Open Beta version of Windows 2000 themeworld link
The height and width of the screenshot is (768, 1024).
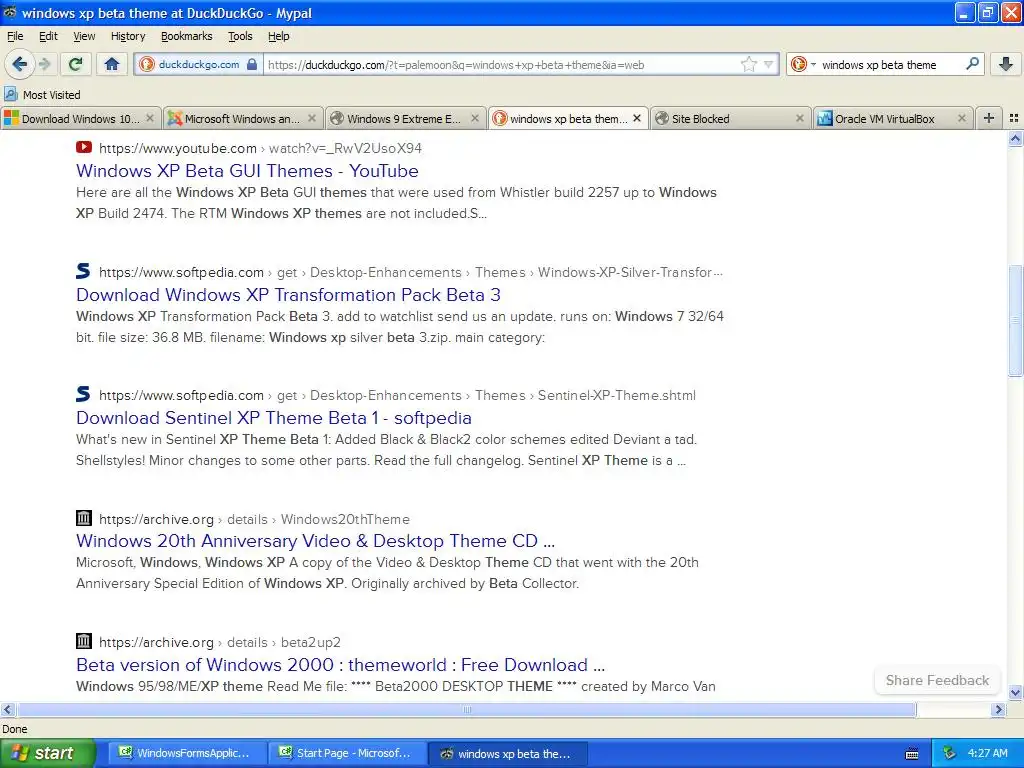[x=341, y=665]
